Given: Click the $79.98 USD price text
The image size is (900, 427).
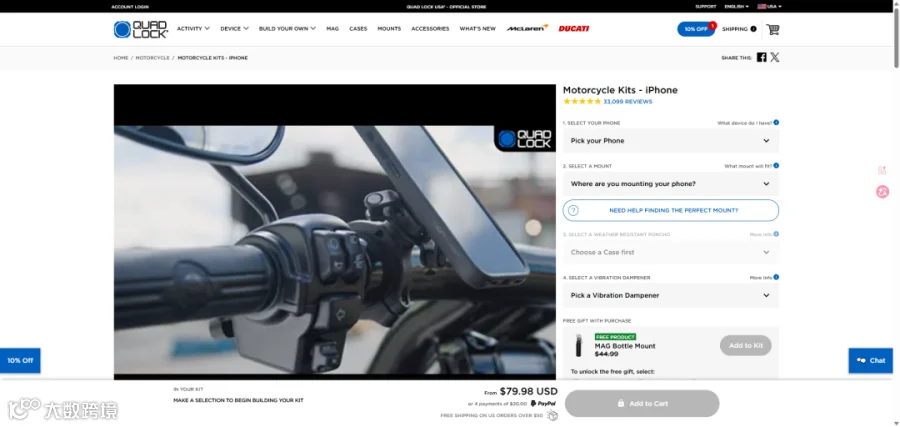Looking at the screenshot, I should [x=529, y=391].
